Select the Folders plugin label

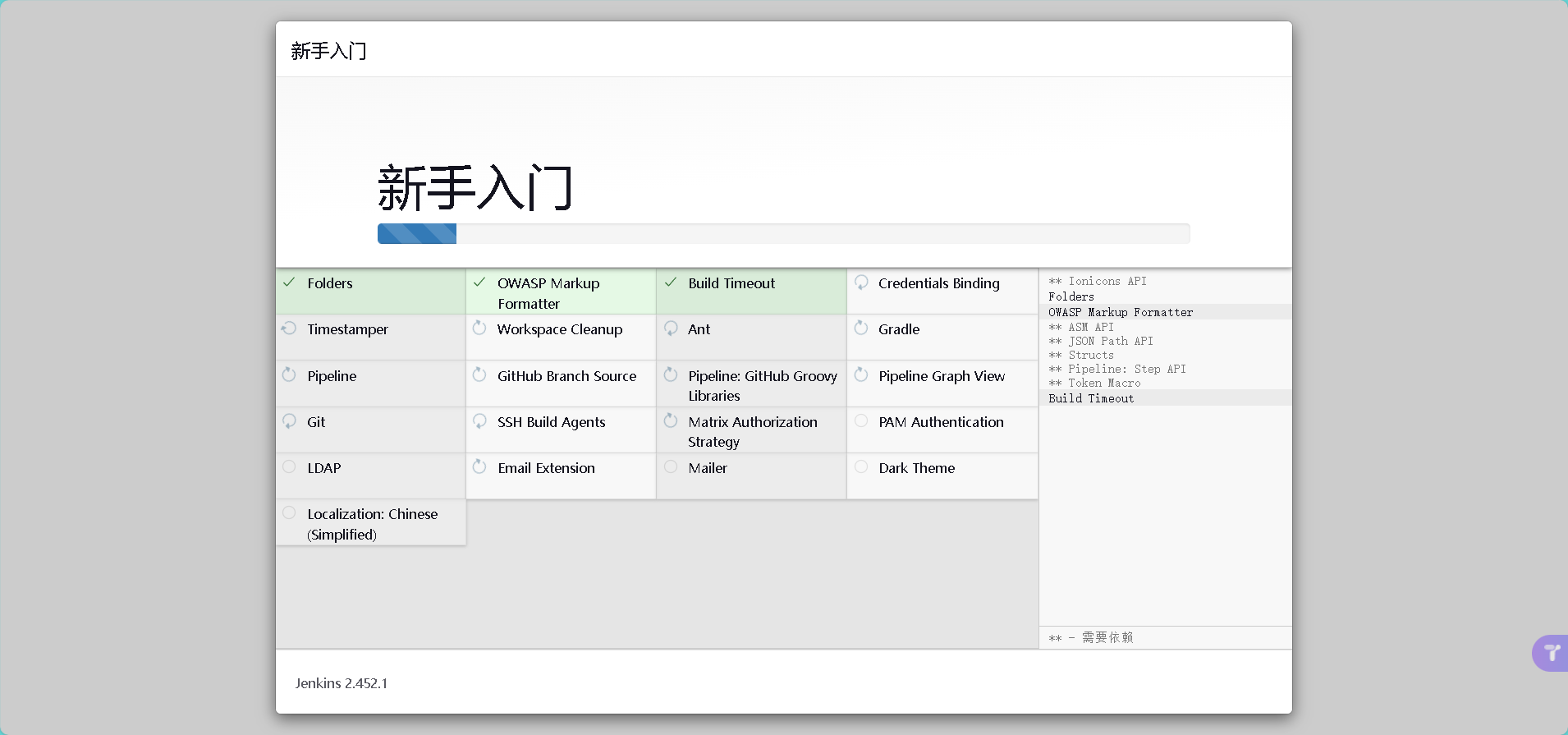pyautogui.click(x=330, y=283)
